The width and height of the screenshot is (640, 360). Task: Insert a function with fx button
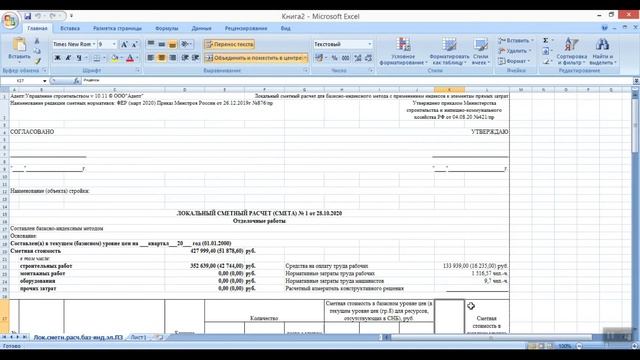click(x=76, y=81)
